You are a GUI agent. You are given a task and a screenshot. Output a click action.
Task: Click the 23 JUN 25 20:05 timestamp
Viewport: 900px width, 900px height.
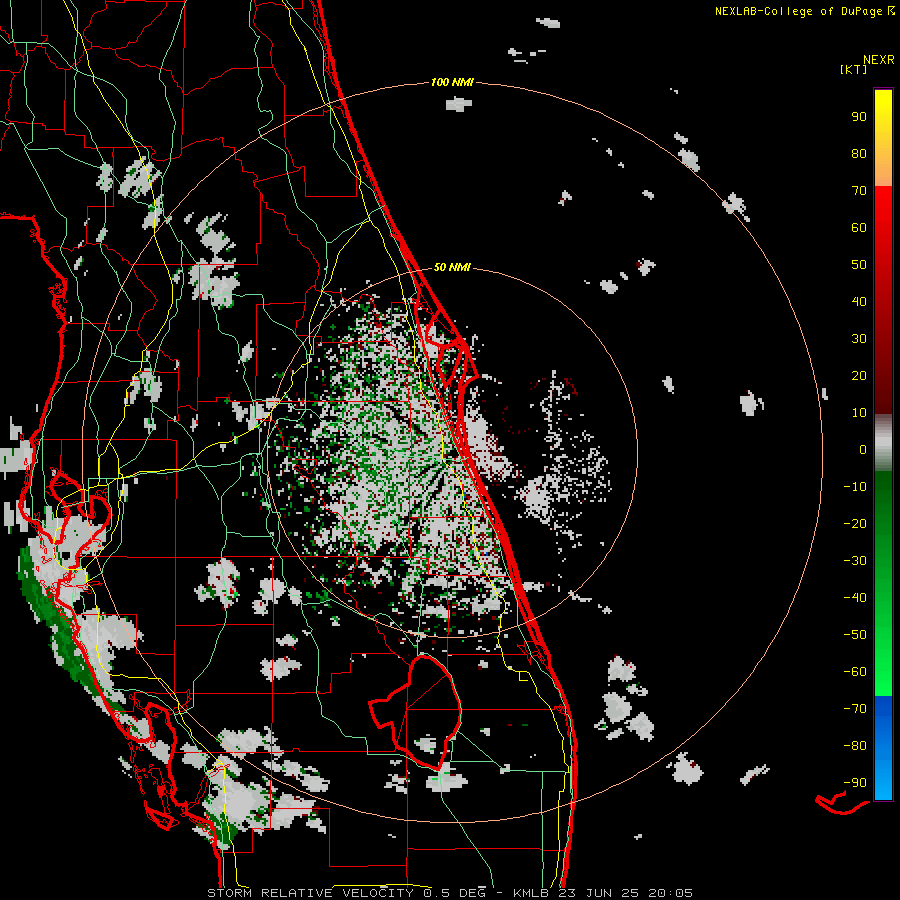[x=625, y=893]
